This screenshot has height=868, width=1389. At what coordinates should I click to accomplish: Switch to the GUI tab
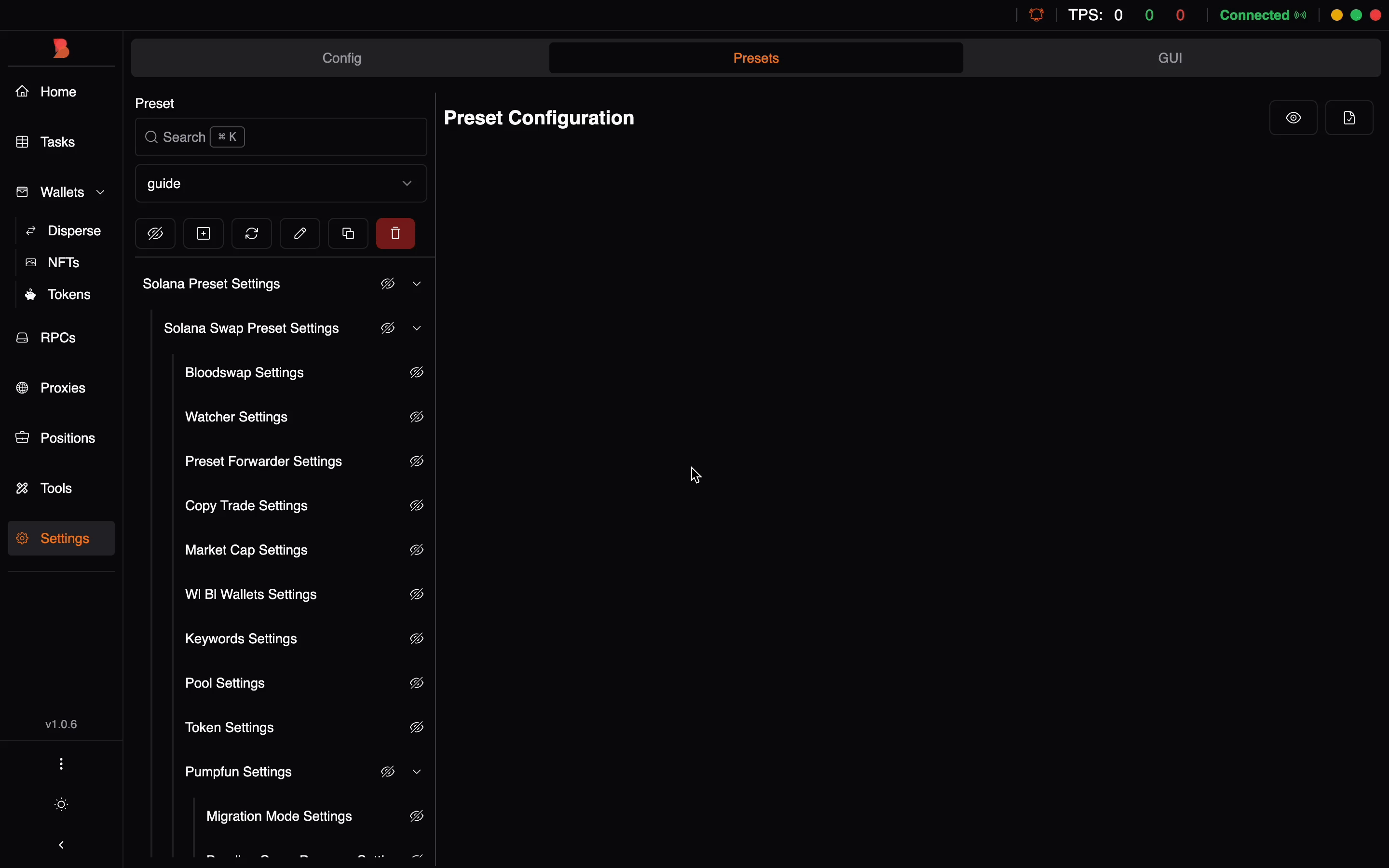1171,58
